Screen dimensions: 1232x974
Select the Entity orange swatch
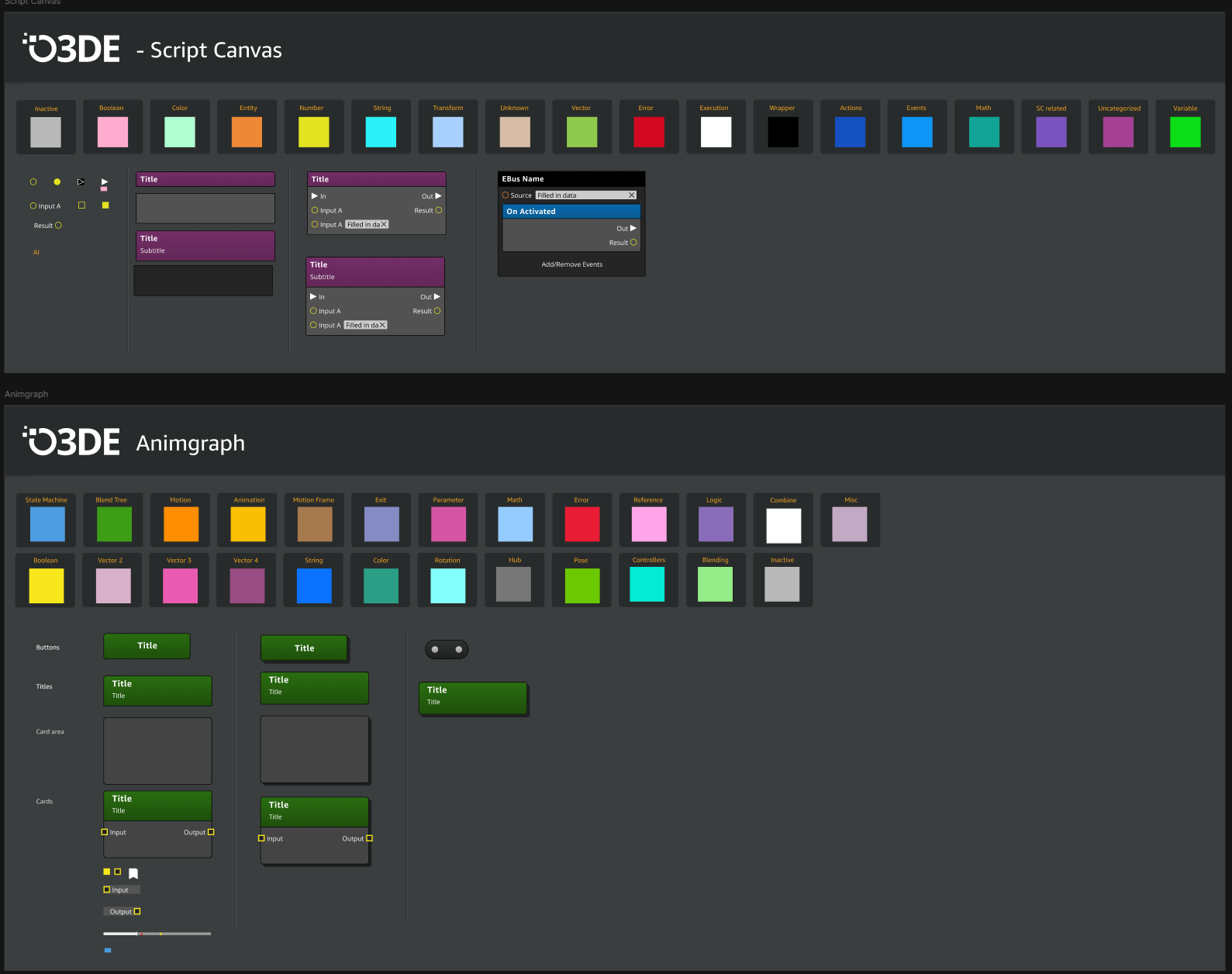click(247, 132)
